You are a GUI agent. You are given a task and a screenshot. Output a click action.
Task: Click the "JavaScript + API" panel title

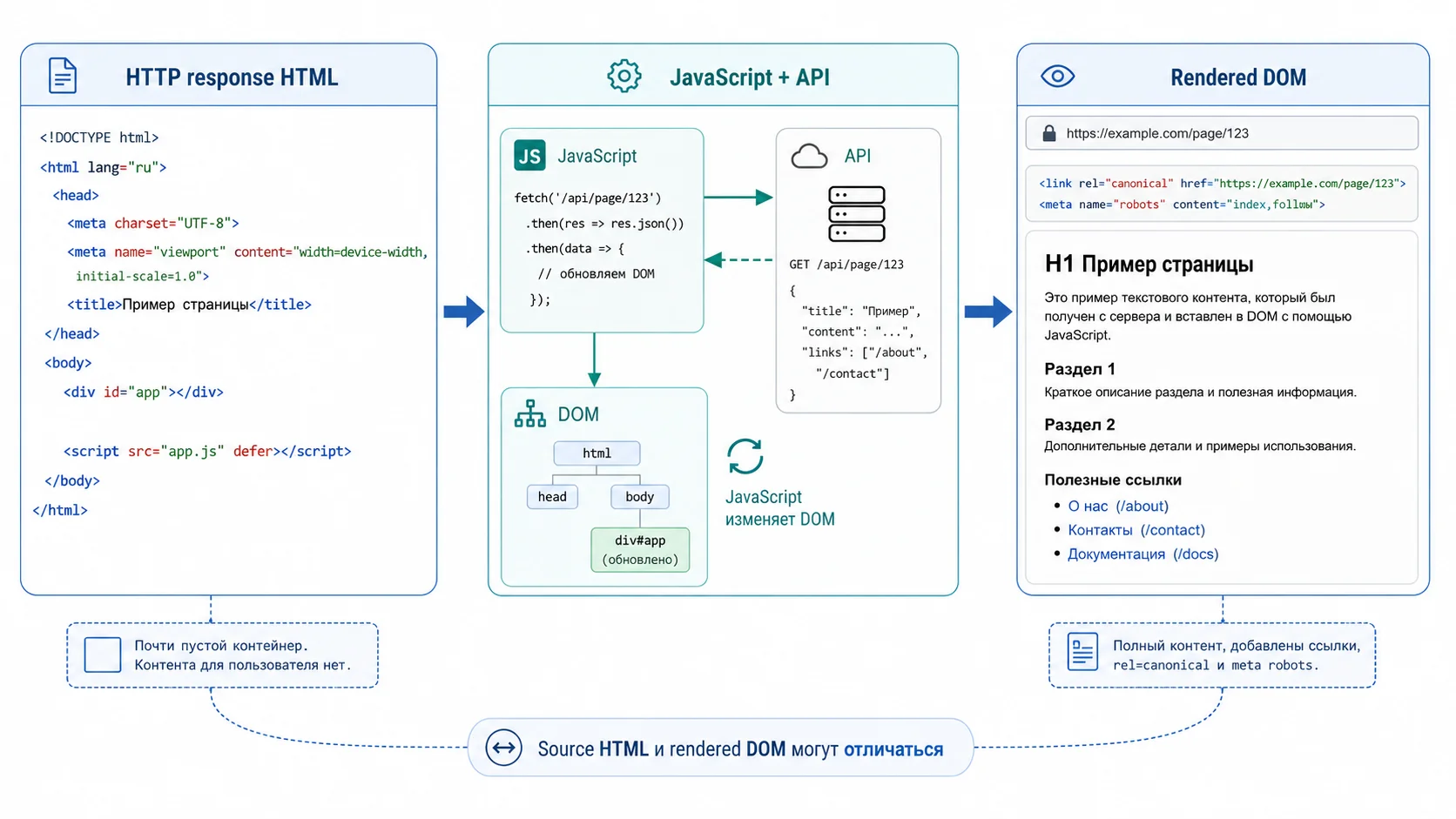coord(750,77)
